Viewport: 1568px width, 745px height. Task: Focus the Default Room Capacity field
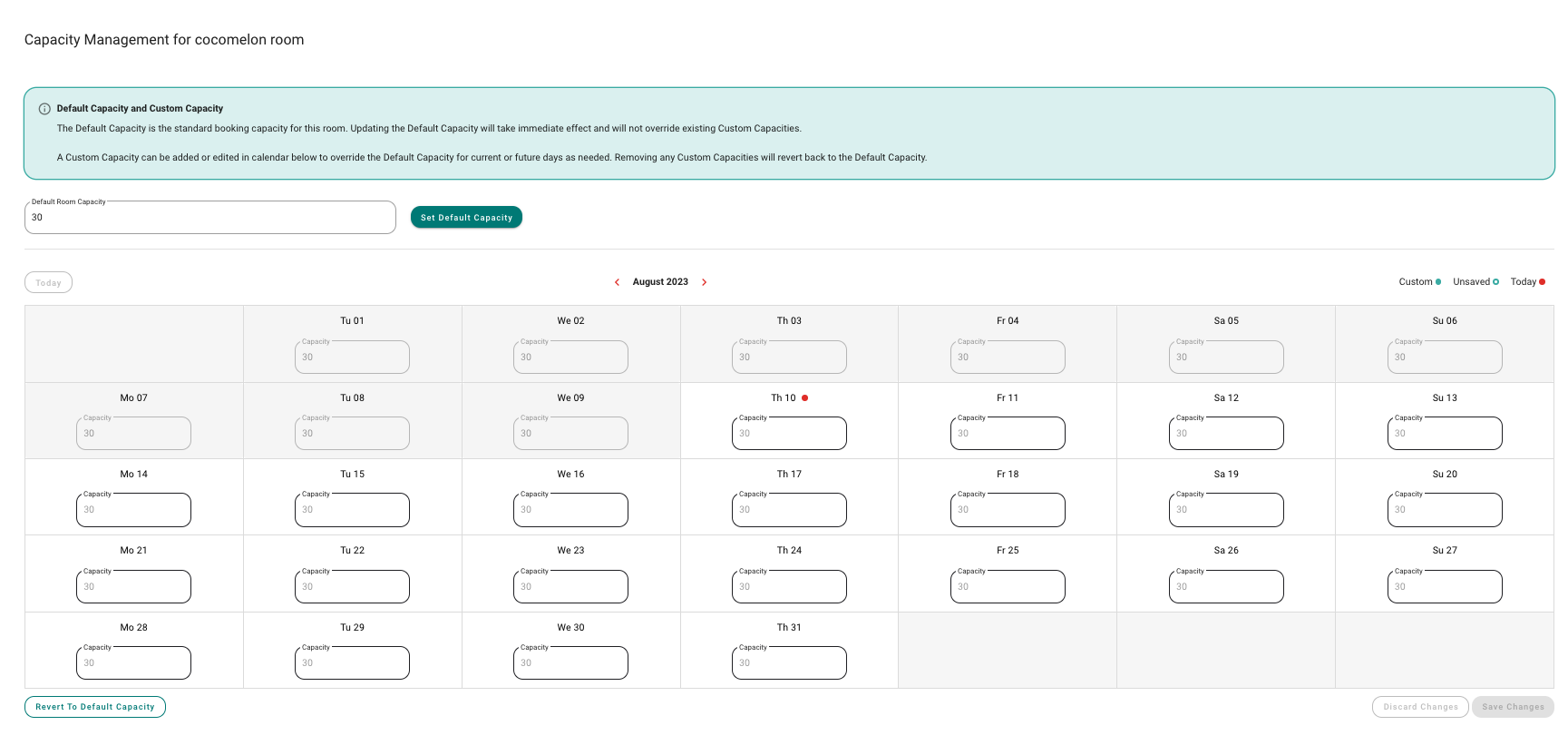[210, 218]
